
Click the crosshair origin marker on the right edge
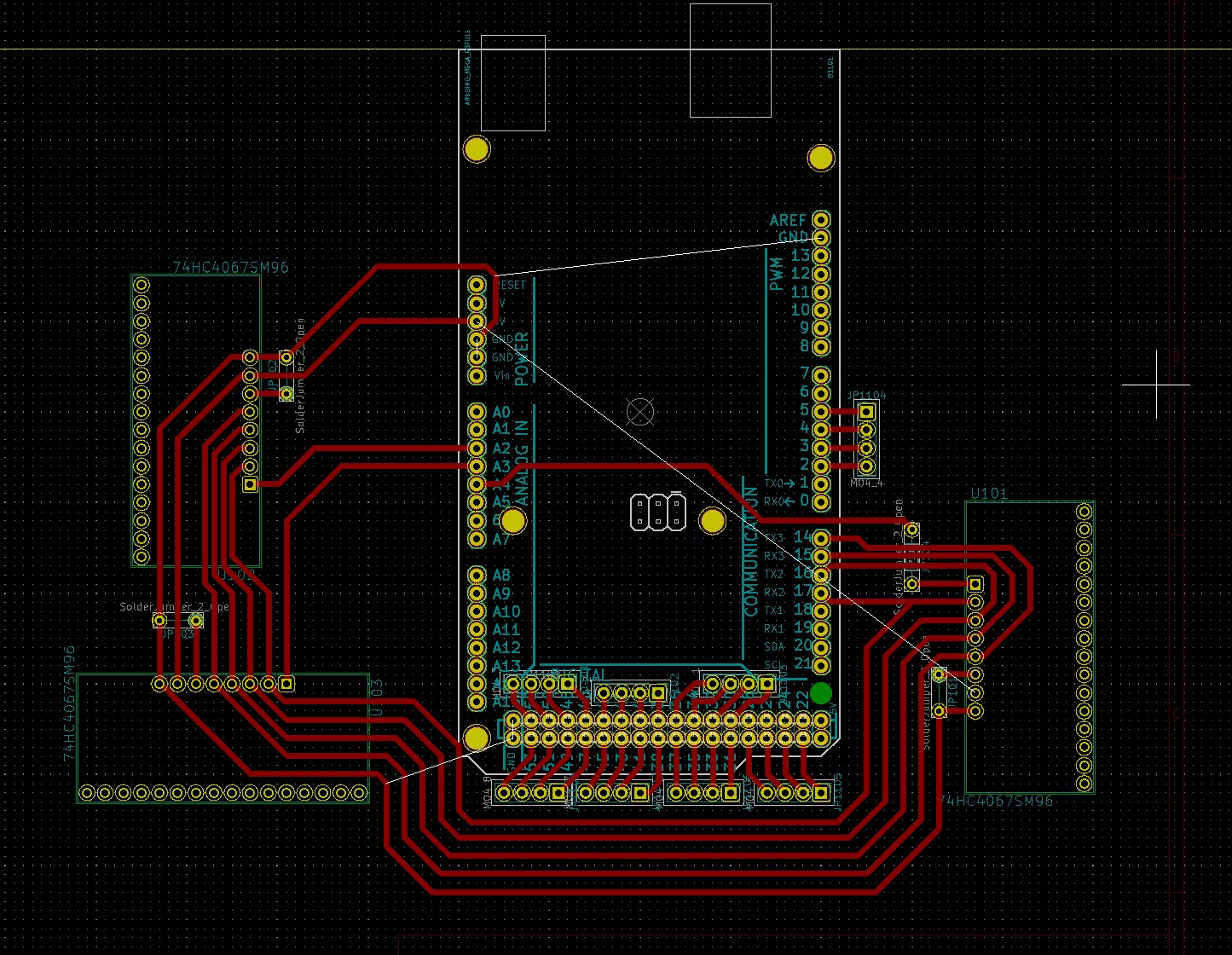(x=1158, y=385)
